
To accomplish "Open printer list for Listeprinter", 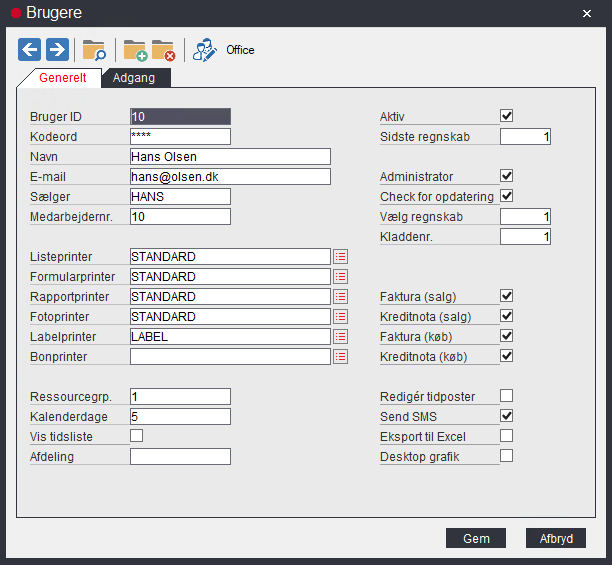I will pyautogui.click(x=341, y=257).
